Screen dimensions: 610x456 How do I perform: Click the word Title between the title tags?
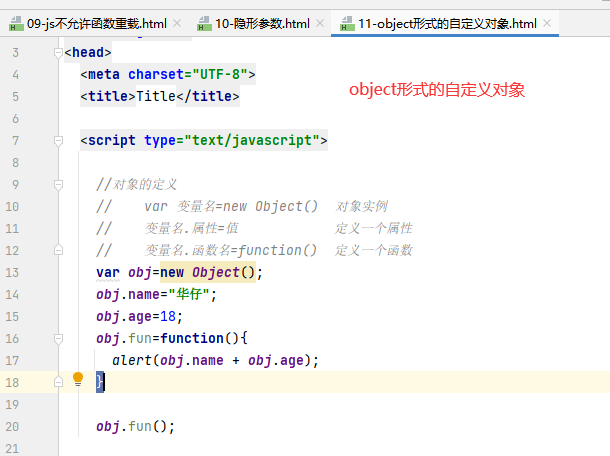pyautogui.click(x=156, y=96)
